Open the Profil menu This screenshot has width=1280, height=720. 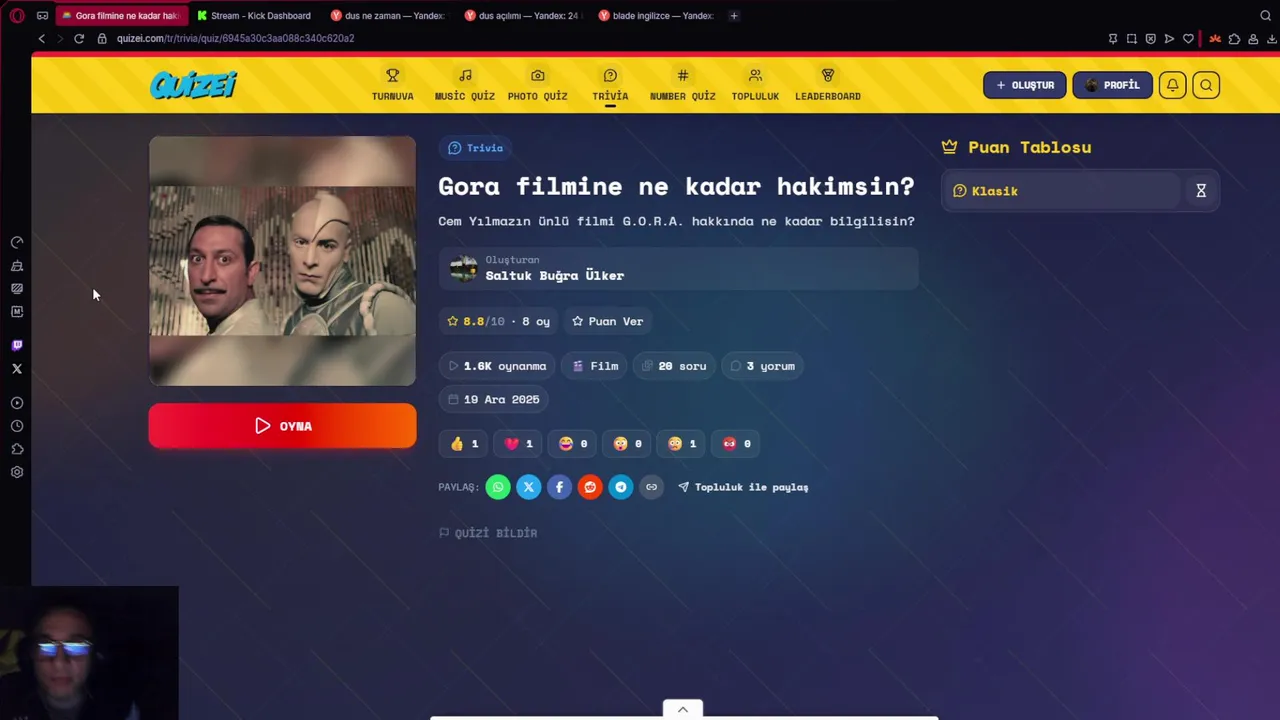(x=1112, y=85)
